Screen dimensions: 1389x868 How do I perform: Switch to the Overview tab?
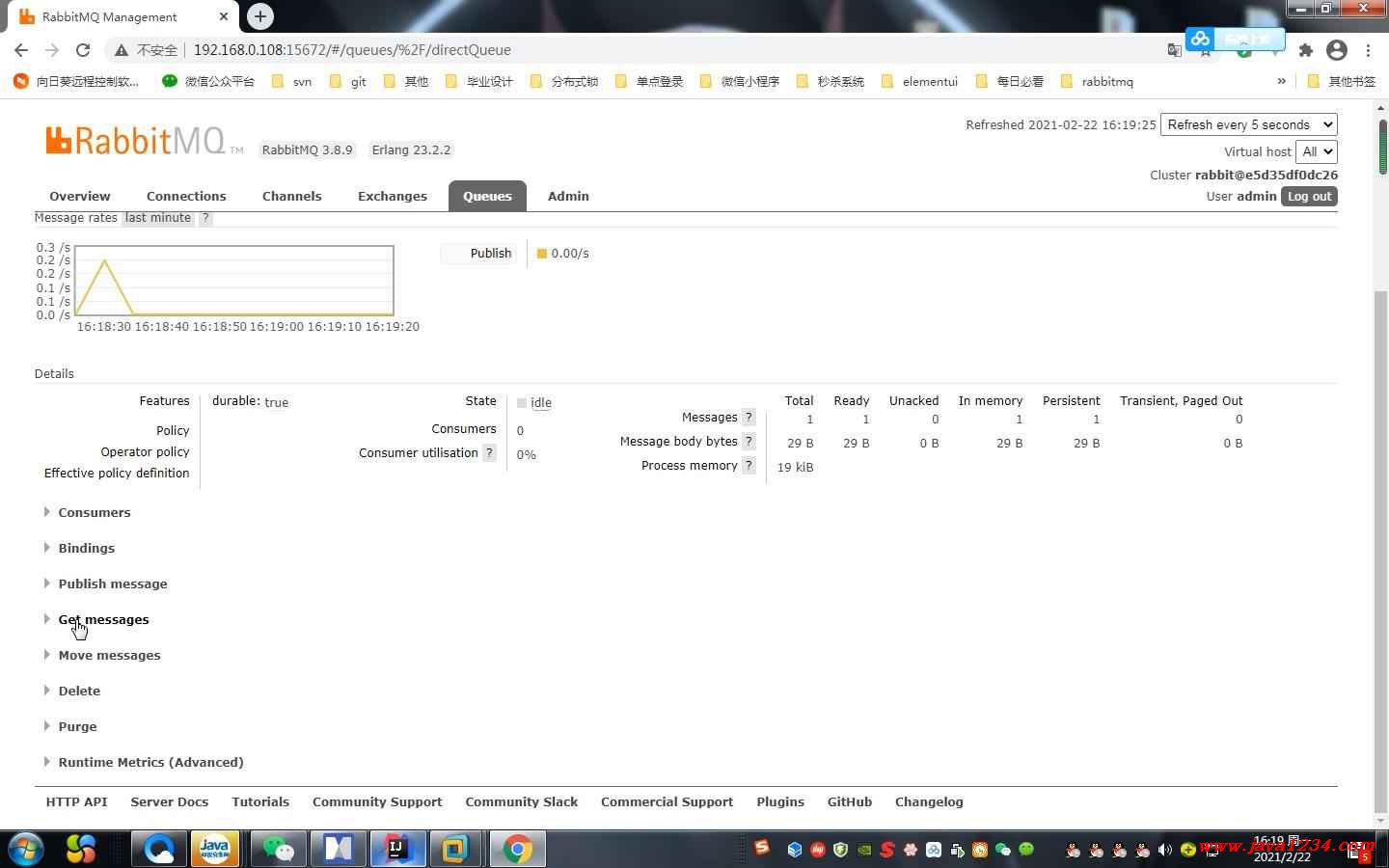point(80,196)
